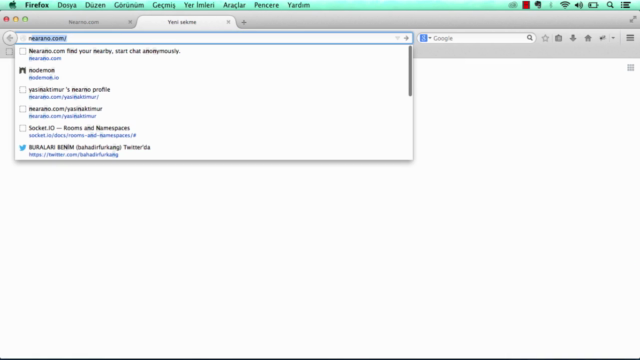Open Spotlight search icon
Viewport: 640px width, 360px height.
click(610, 5)
